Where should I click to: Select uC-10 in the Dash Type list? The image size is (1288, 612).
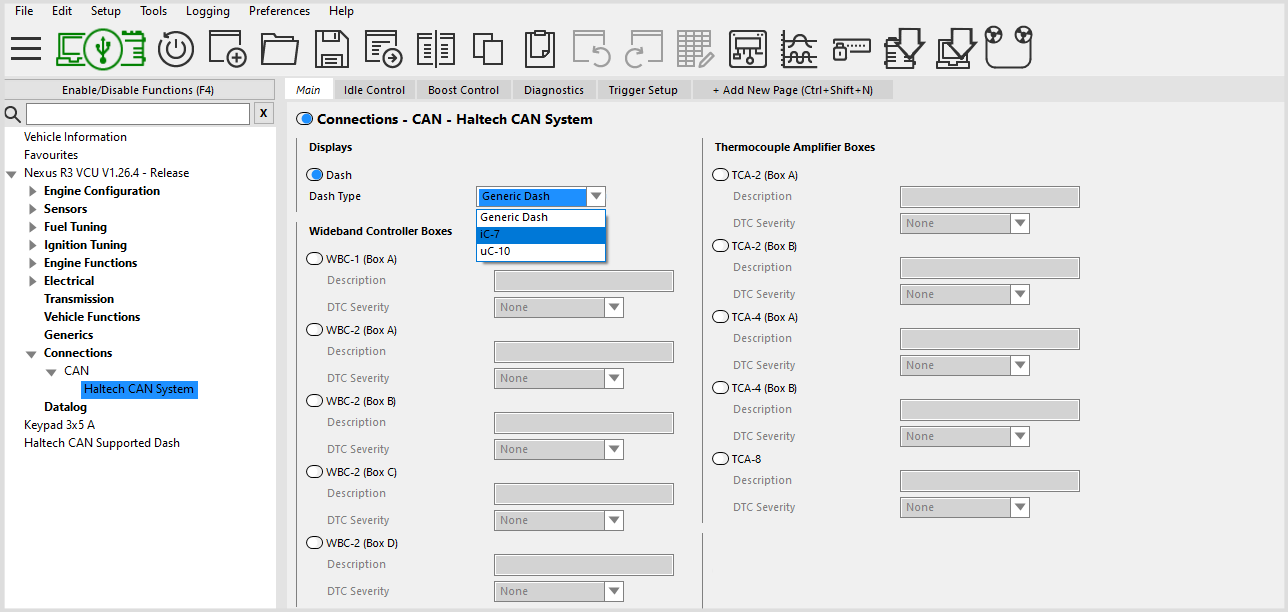click(541, 251)
